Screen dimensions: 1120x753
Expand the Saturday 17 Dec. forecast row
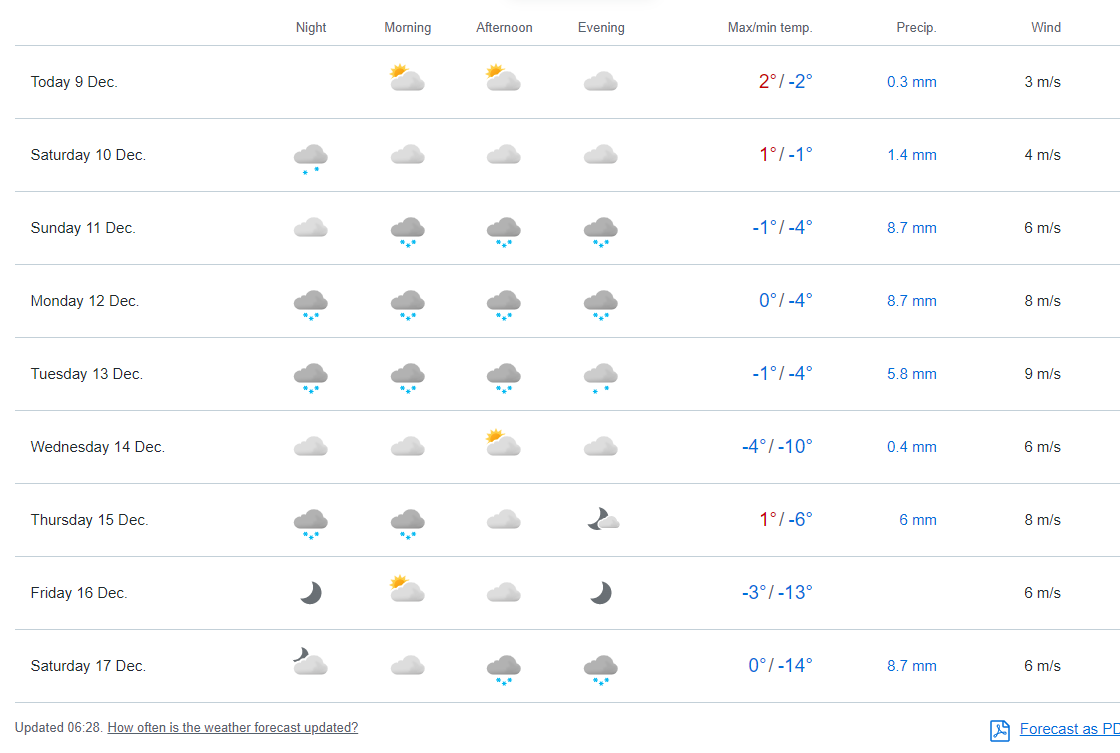(88, 666)
